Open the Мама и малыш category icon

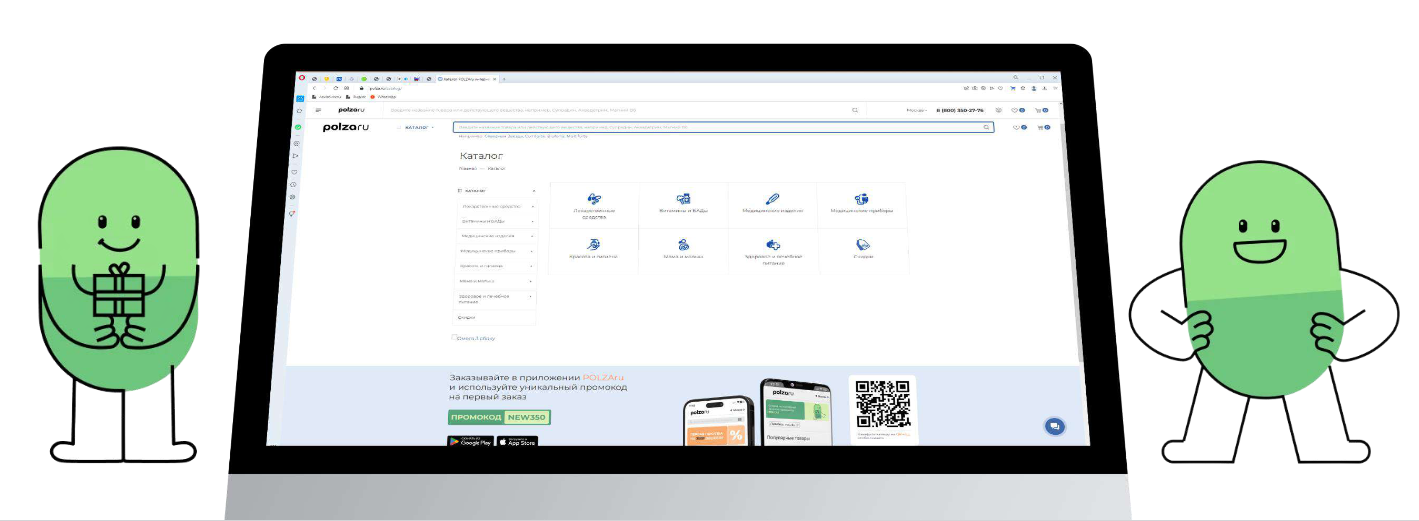point(683,244)
